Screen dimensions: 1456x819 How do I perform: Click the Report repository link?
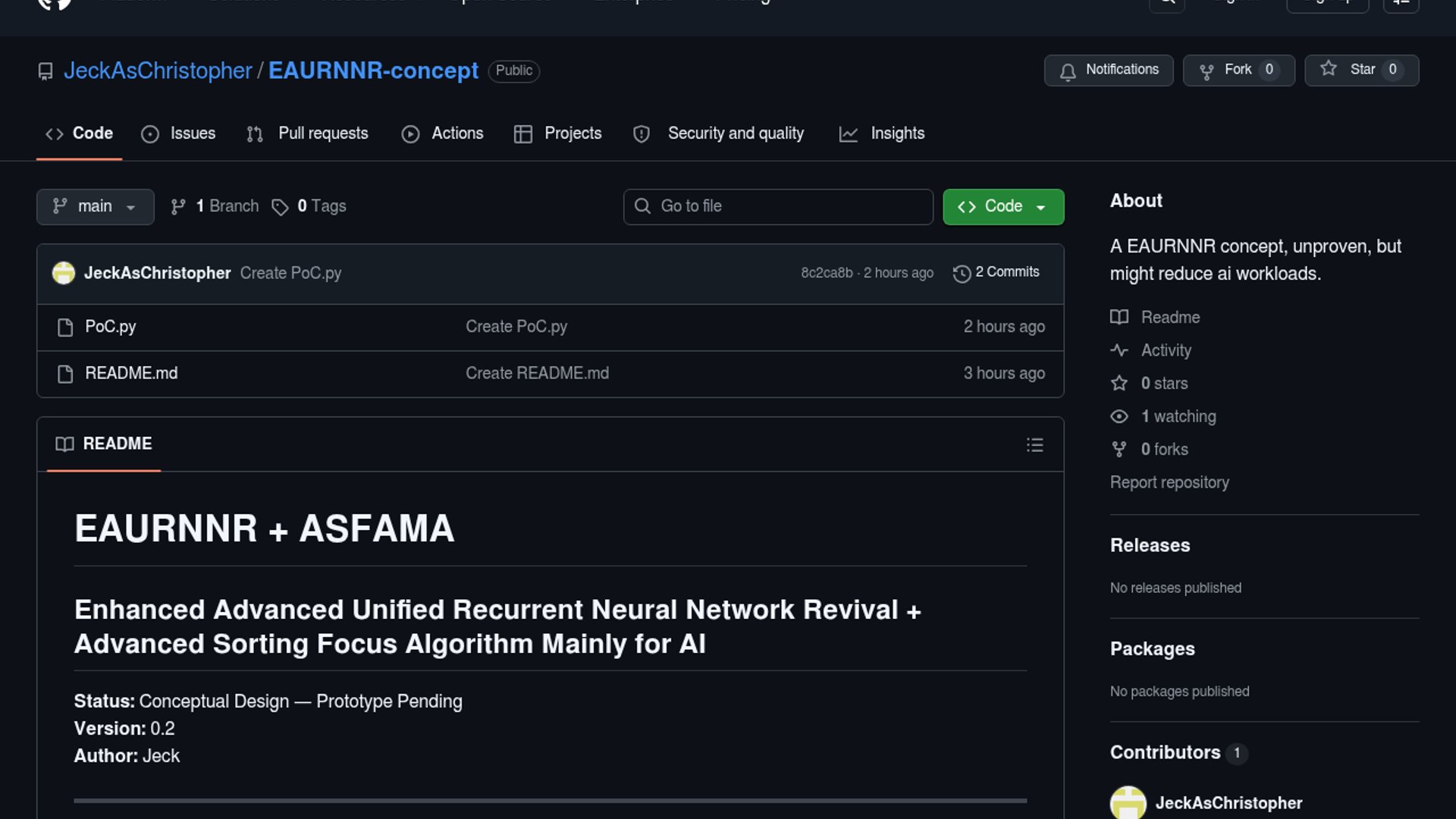tap(1169, 482)
